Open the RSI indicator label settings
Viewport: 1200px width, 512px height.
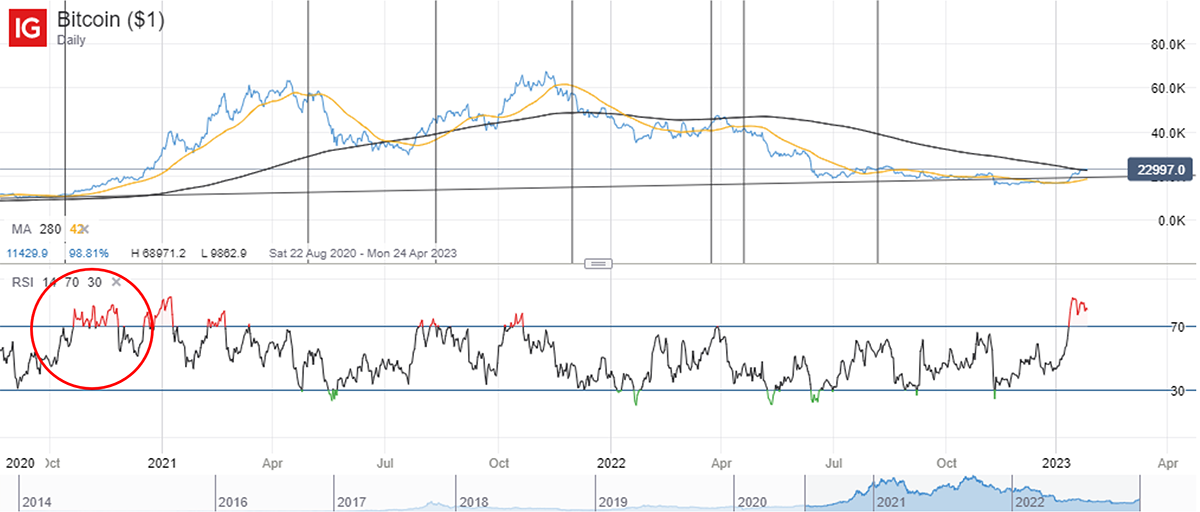pyautogui.click(x=22, y=282)
